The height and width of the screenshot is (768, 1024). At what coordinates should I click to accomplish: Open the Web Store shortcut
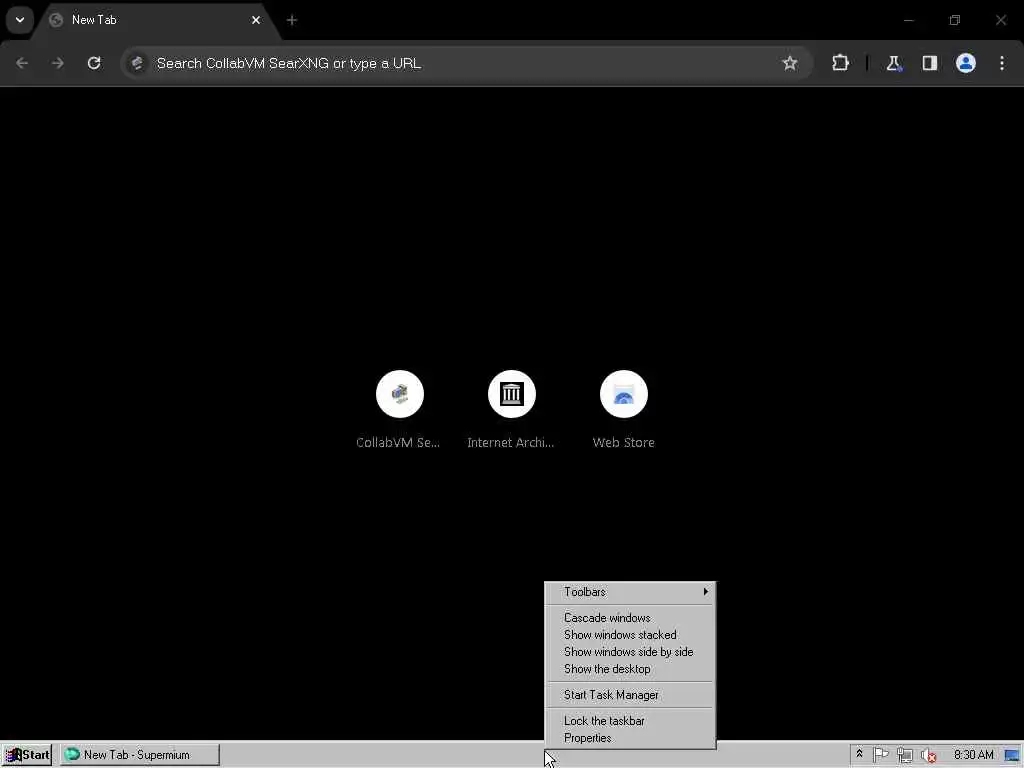tap(624, 409)
